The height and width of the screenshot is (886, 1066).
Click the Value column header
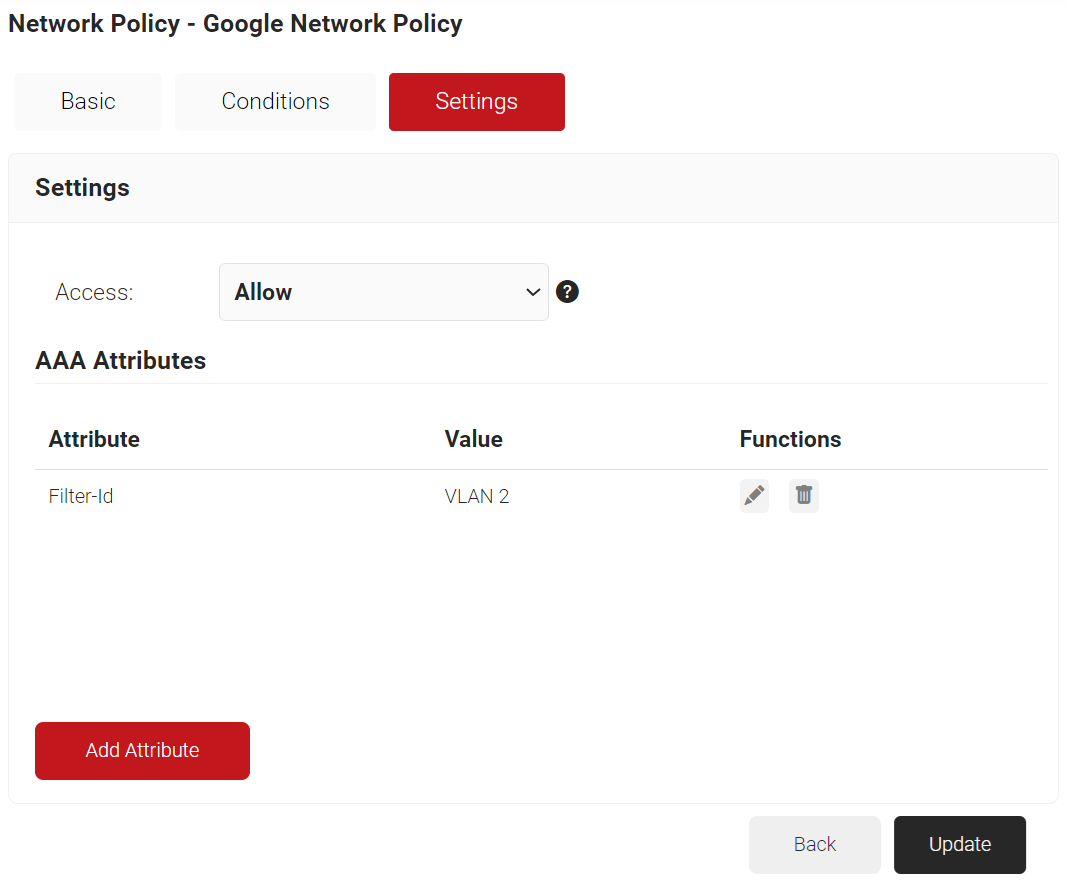(x=473, y=439)
